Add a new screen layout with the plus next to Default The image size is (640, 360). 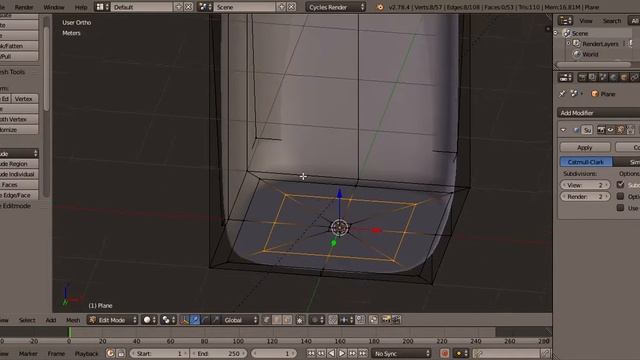point(178,7)
